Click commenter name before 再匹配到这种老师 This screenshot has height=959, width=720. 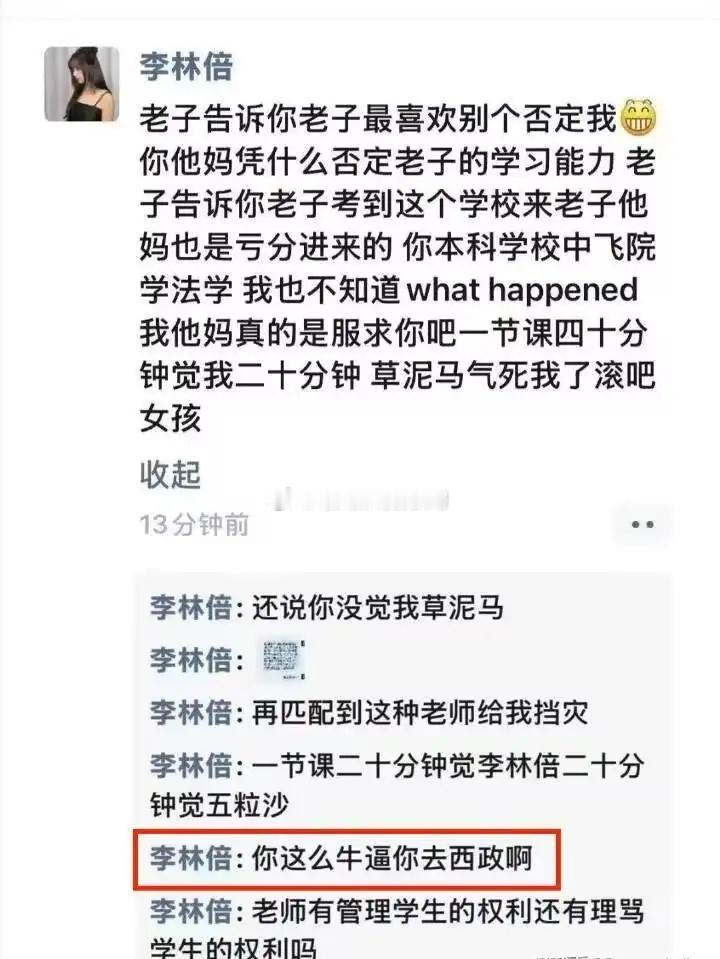pos(191,713)
